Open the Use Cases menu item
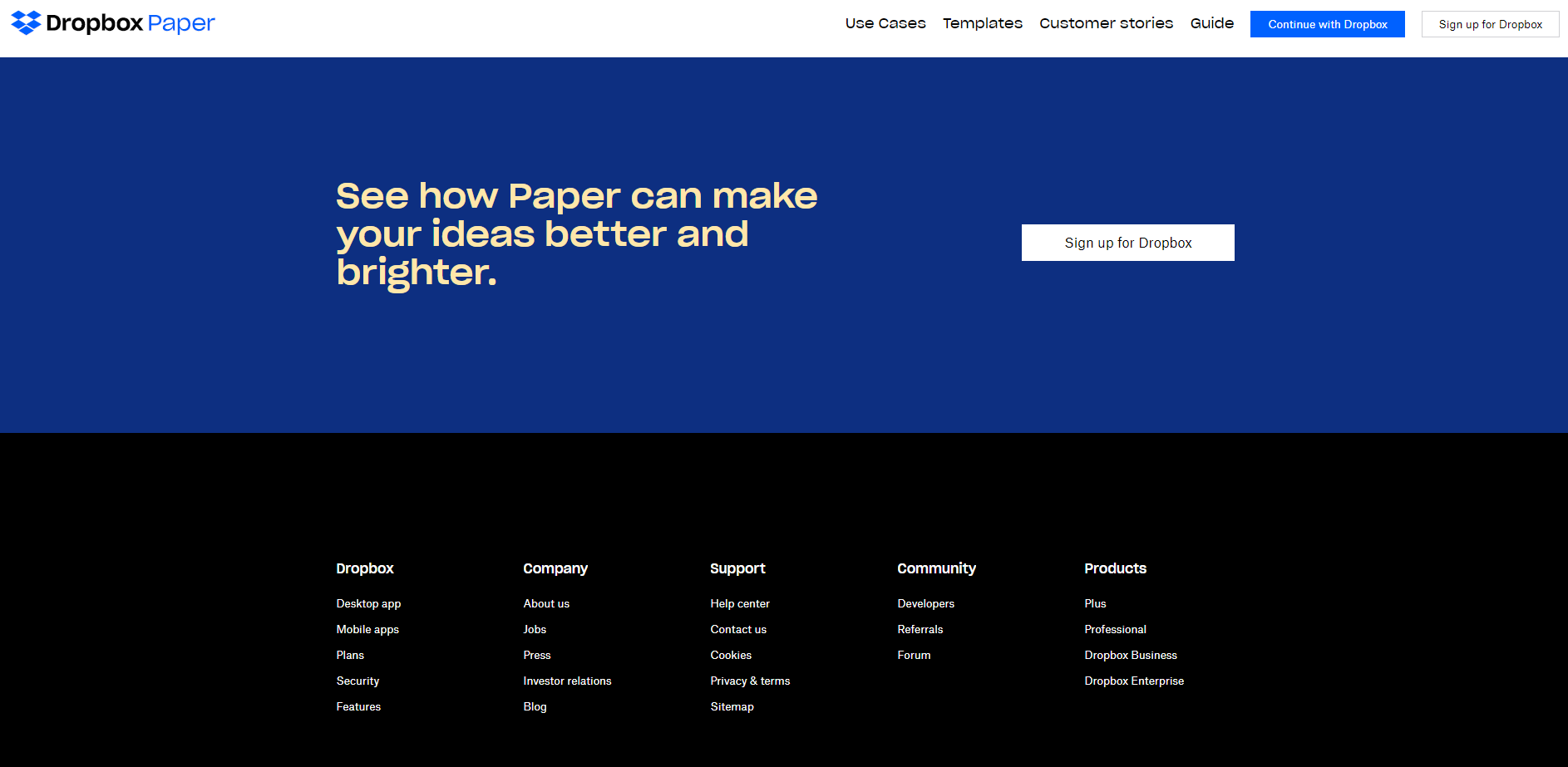The image size is (1568, 767). point(885,23)
